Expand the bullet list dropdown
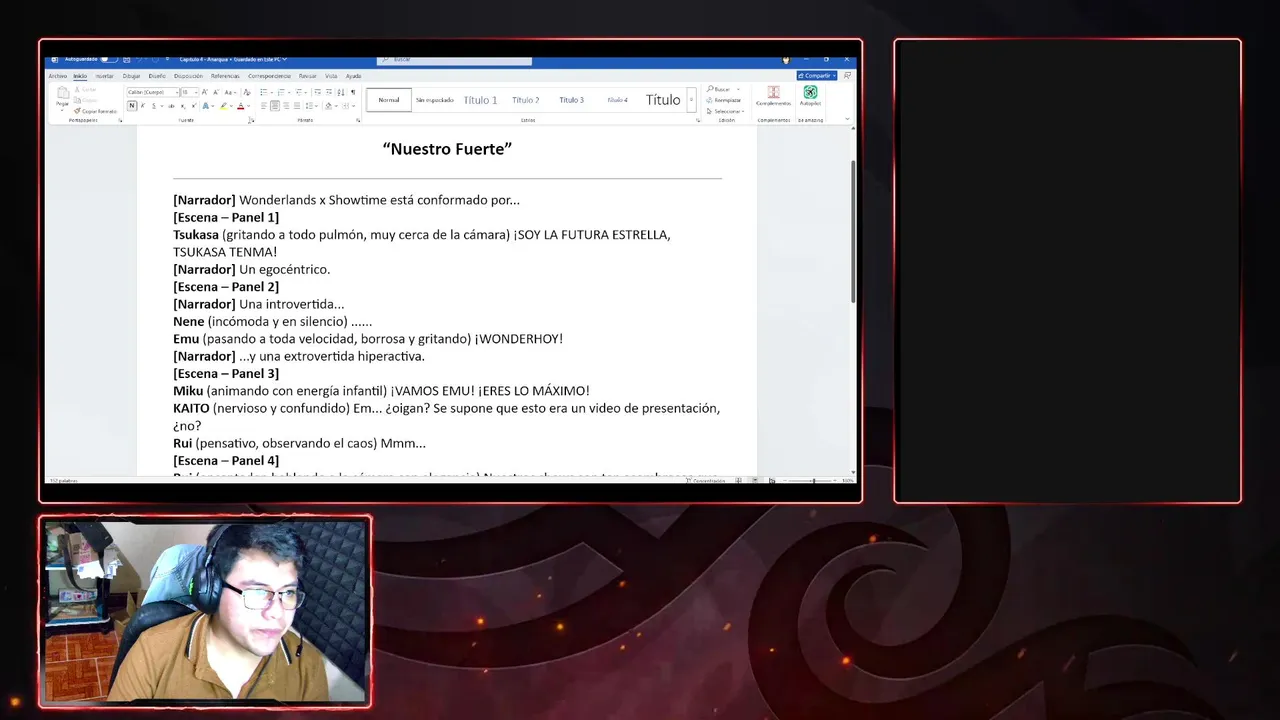 (272, 92)
